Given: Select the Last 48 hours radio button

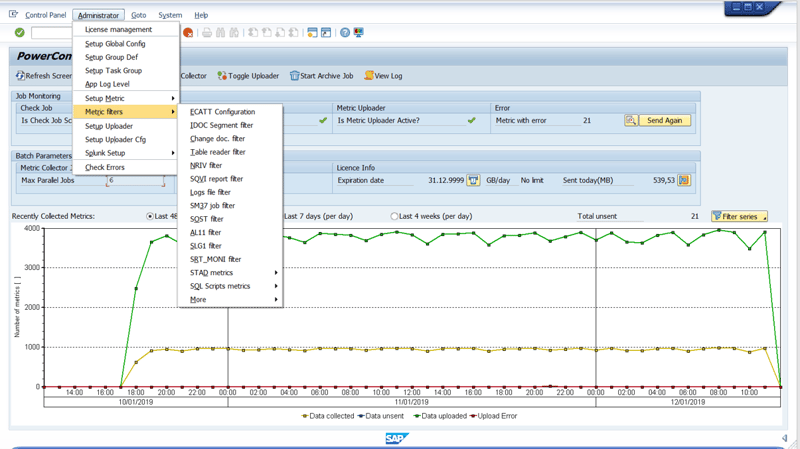Looking at the screenshot, I should (150, 216).
